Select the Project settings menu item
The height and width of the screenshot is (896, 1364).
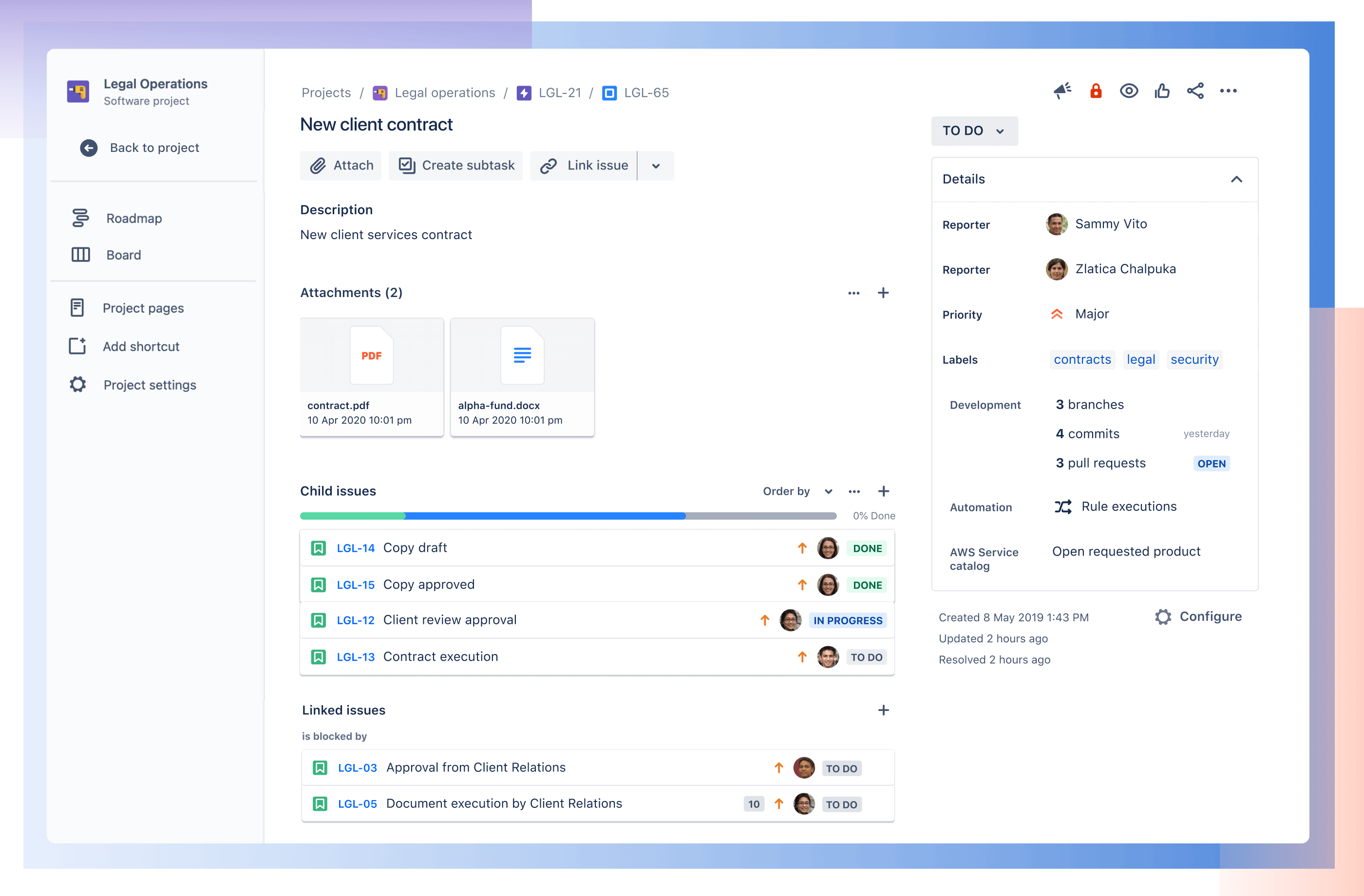[x=149, y=383]
